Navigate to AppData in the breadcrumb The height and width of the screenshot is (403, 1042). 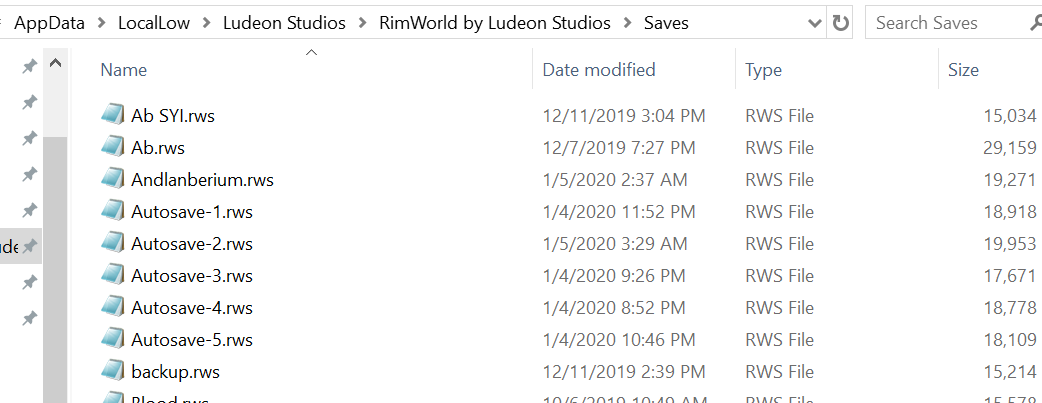click(49, 23)
